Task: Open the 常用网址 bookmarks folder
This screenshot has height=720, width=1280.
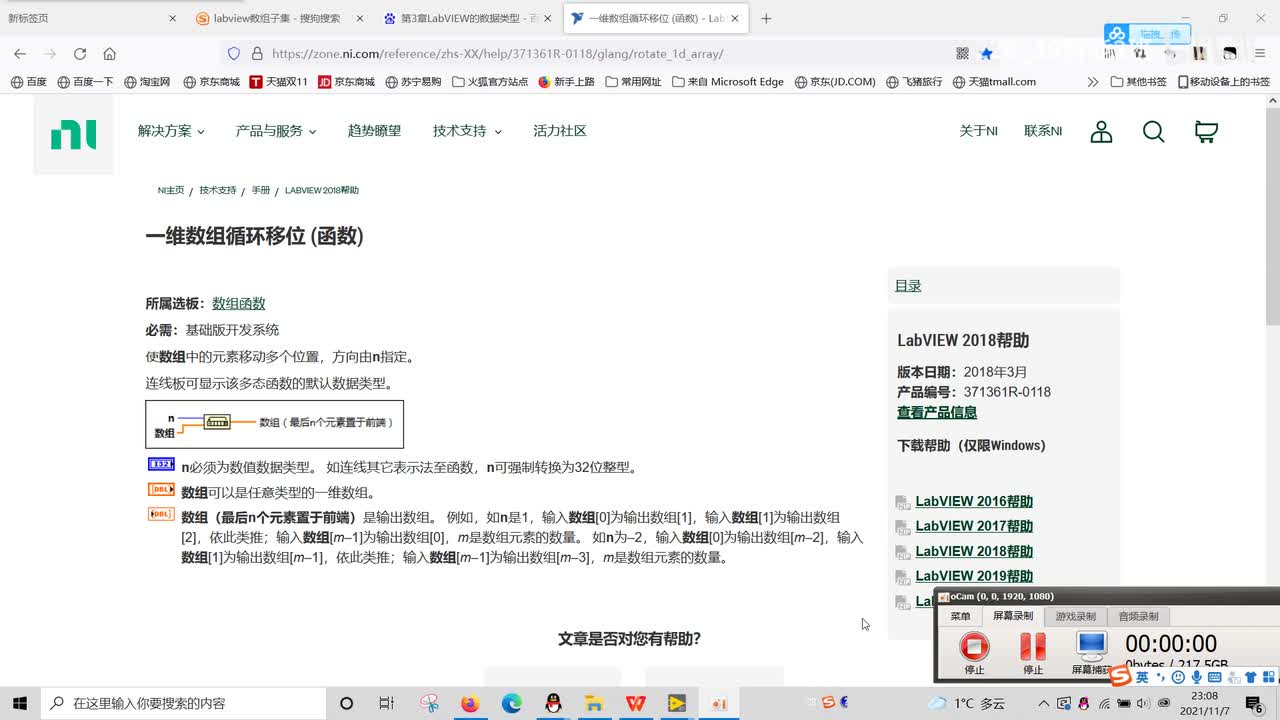Action: click(633, 82)
